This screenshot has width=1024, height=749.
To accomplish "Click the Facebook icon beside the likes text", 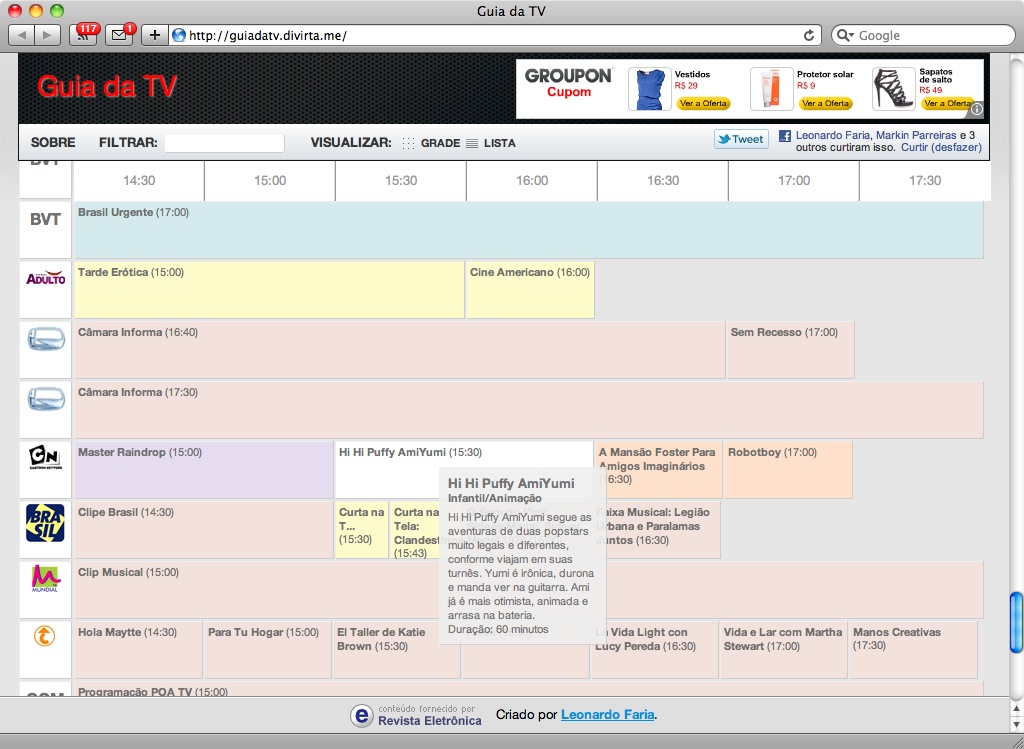I will pyautogui.click(x=785, y=136).
